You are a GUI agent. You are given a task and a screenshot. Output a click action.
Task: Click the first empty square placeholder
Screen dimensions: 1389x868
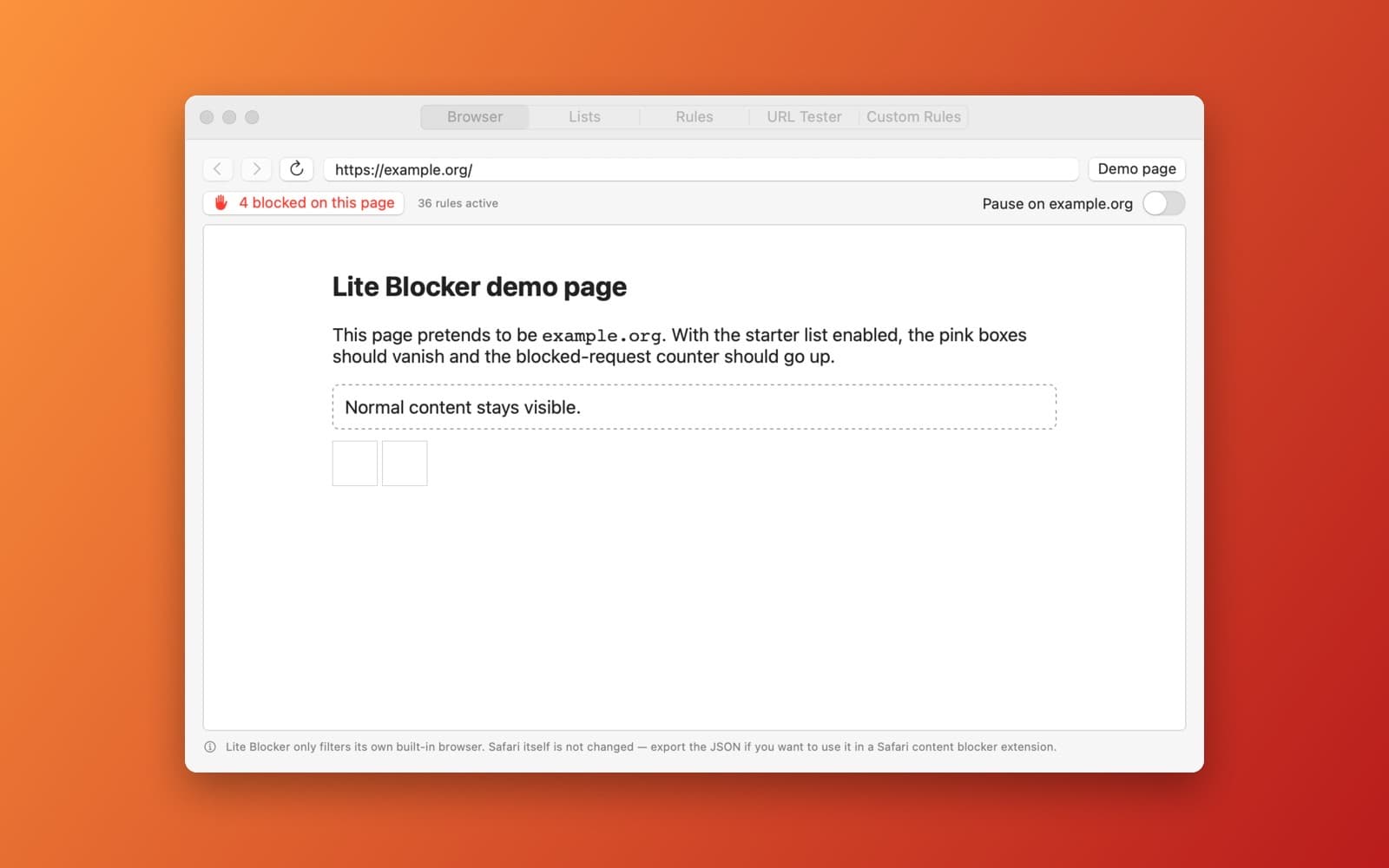pyautogui.click(x=355, y=463)
